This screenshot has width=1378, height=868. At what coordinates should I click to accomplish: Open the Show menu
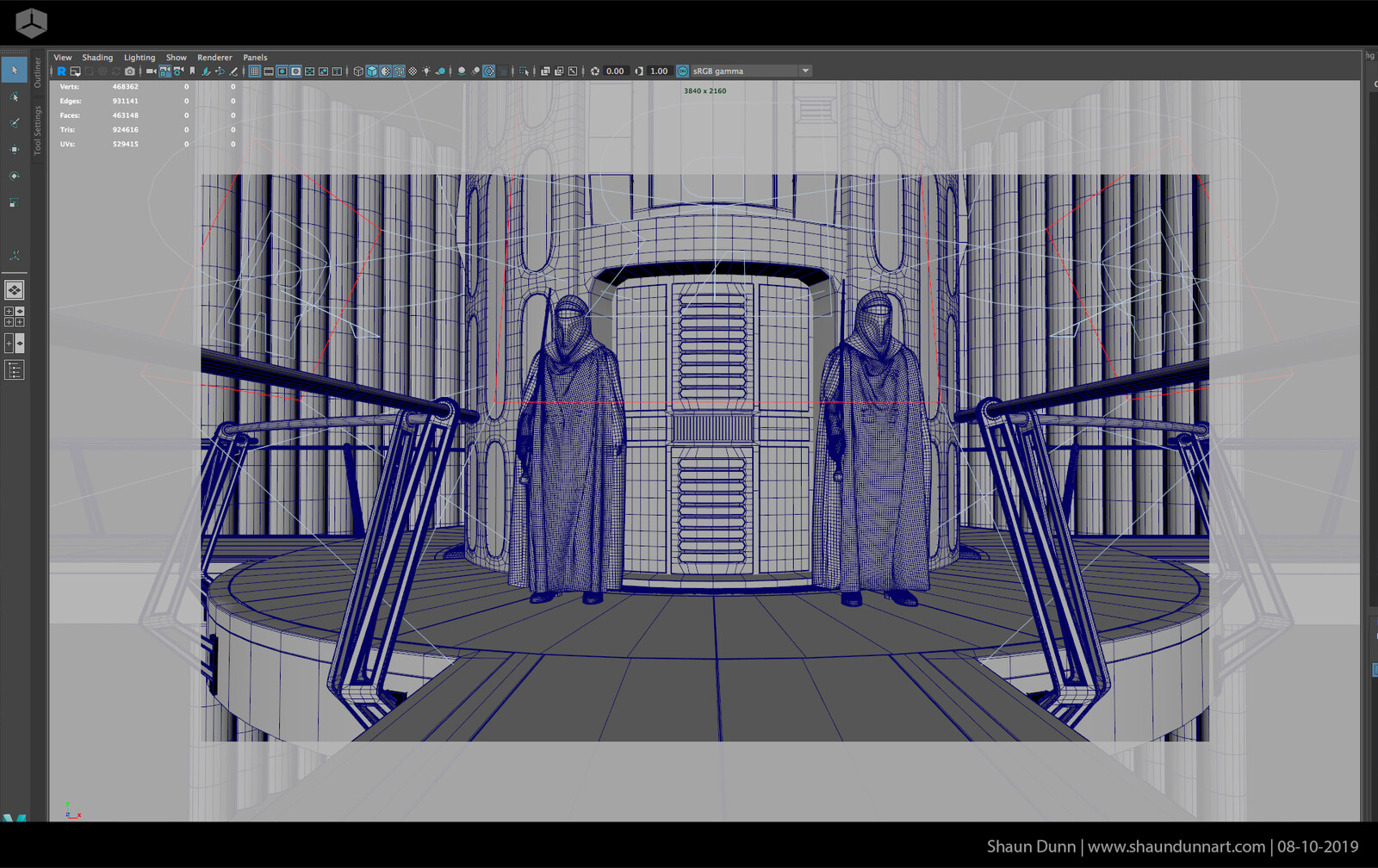(177, 58)
